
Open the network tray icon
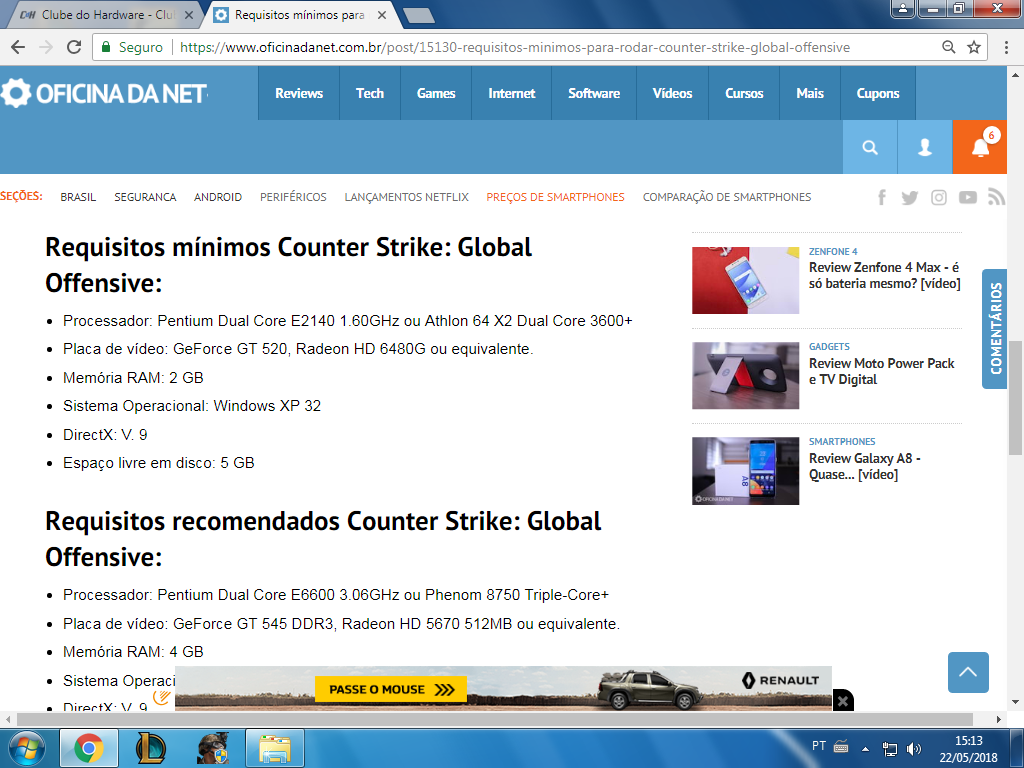coord(889,748)
